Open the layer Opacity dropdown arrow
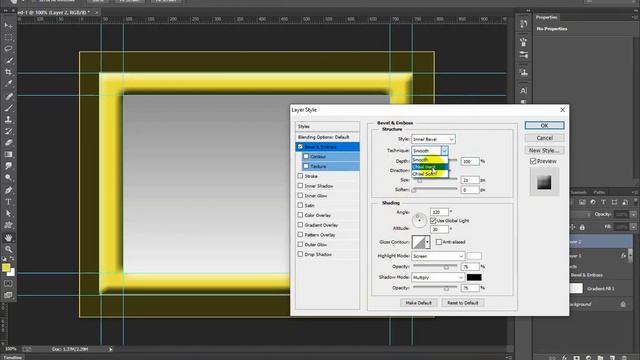640x360 pixels. 633,214
